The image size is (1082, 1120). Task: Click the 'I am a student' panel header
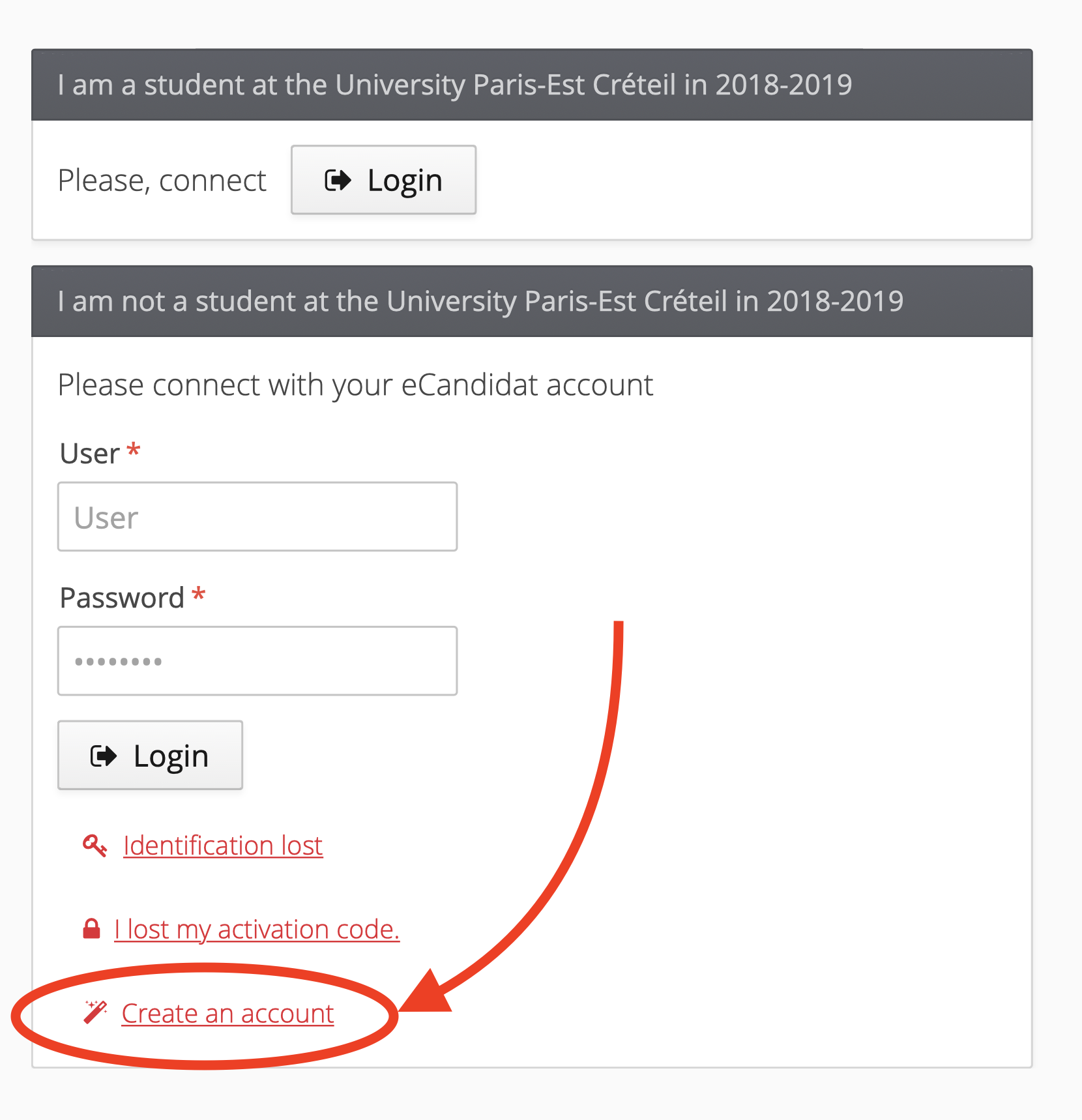click(x=532, y=85)
